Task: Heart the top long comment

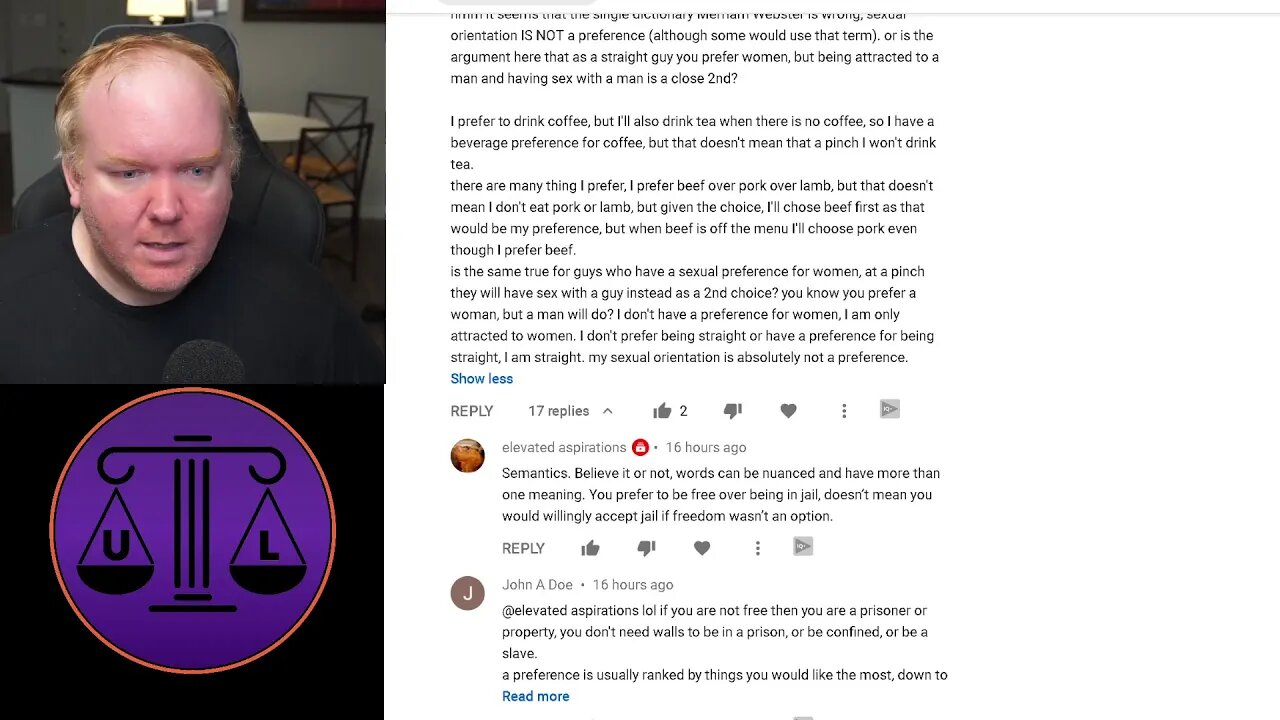Action: (x=788, y=411)
